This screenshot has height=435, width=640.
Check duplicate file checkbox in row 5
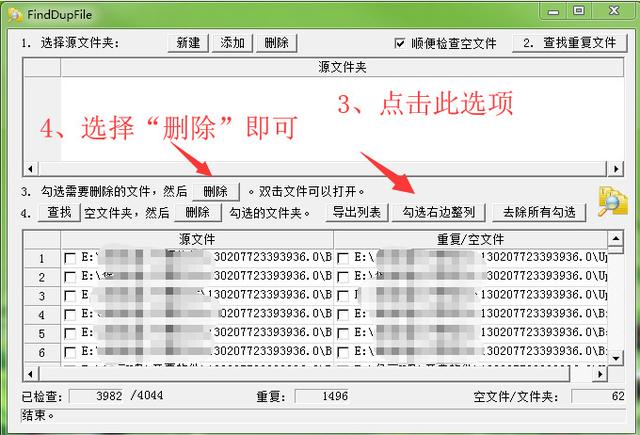click(x=343, y=333)
